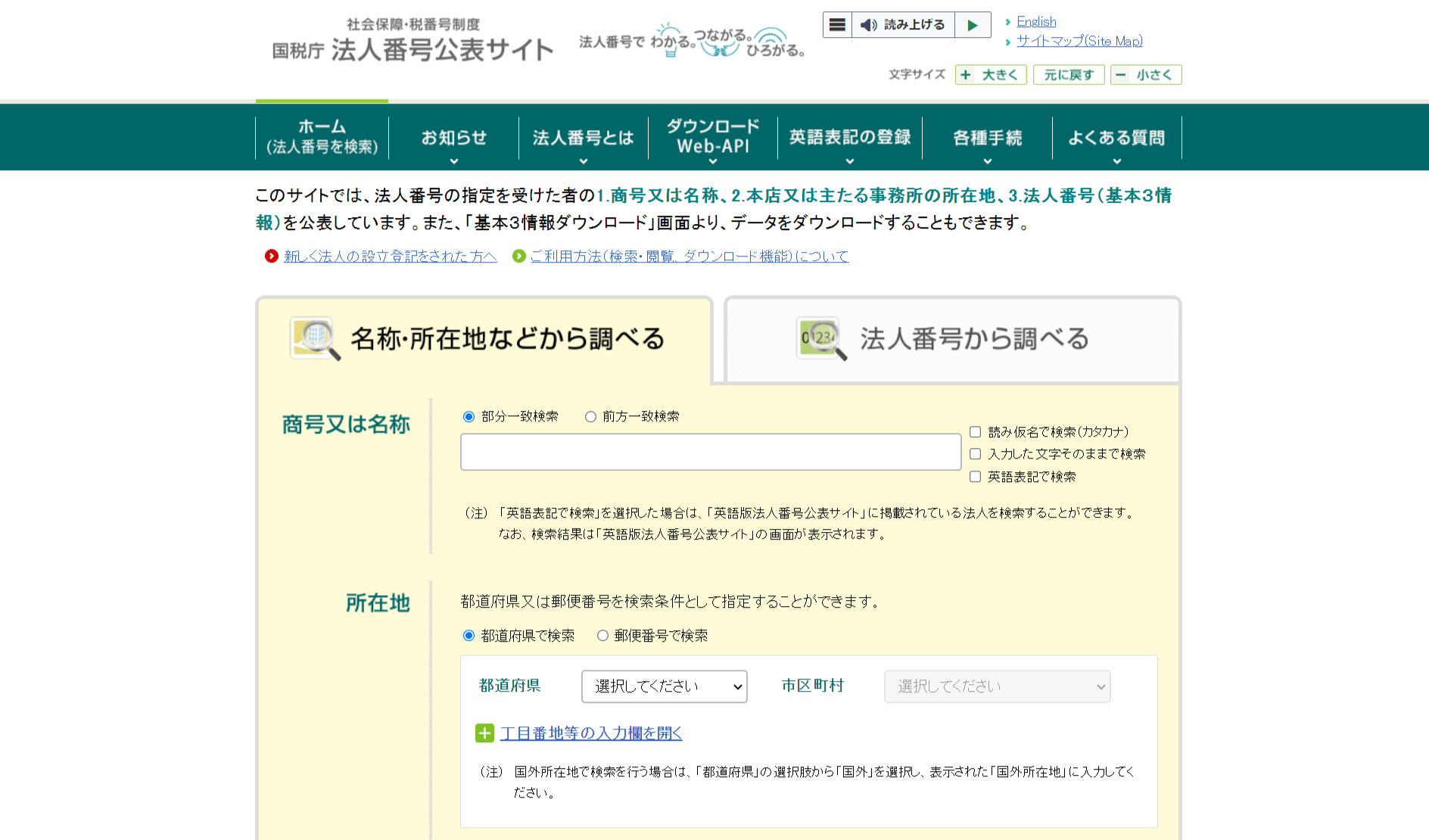Click red arrow icon beside 新しく法人の設立登記 link
This screenshot has width=1429, height=840.
[x=271, y=257]
